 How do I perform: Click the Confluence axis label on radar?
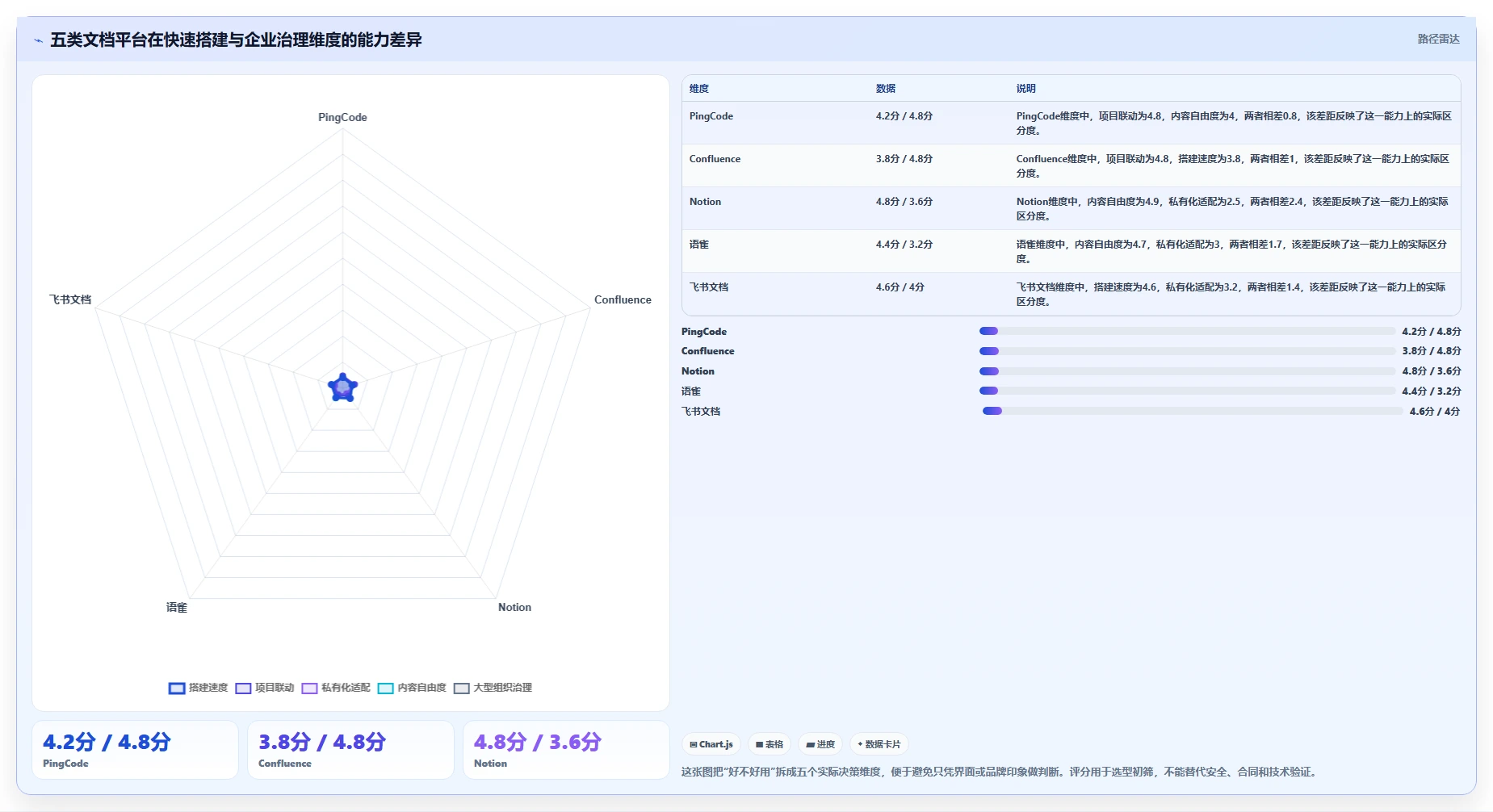(623, 300)
